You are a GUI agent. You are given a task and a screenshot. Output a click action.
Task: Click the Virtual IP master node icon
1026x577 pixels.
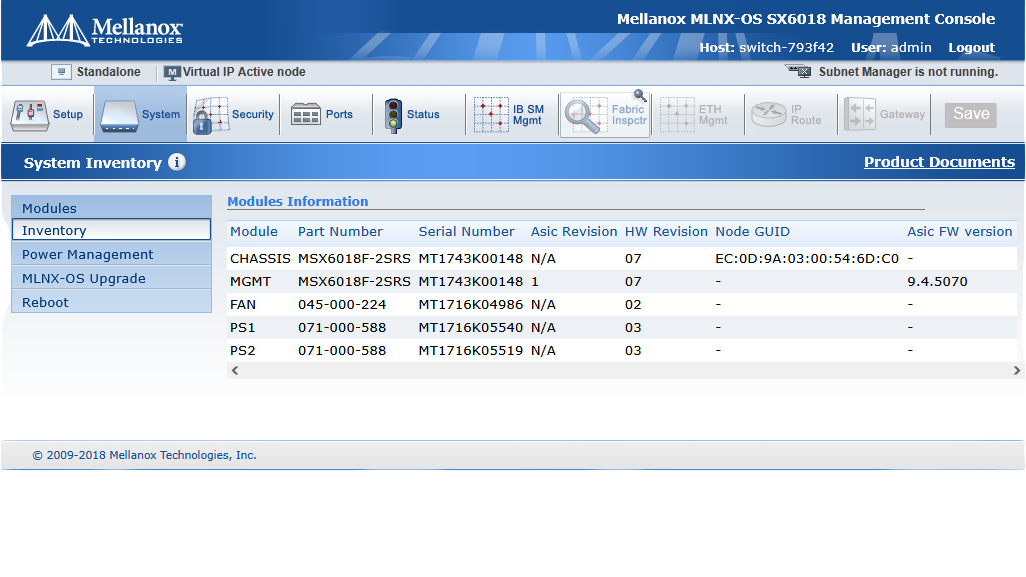[x=171, y=73]
